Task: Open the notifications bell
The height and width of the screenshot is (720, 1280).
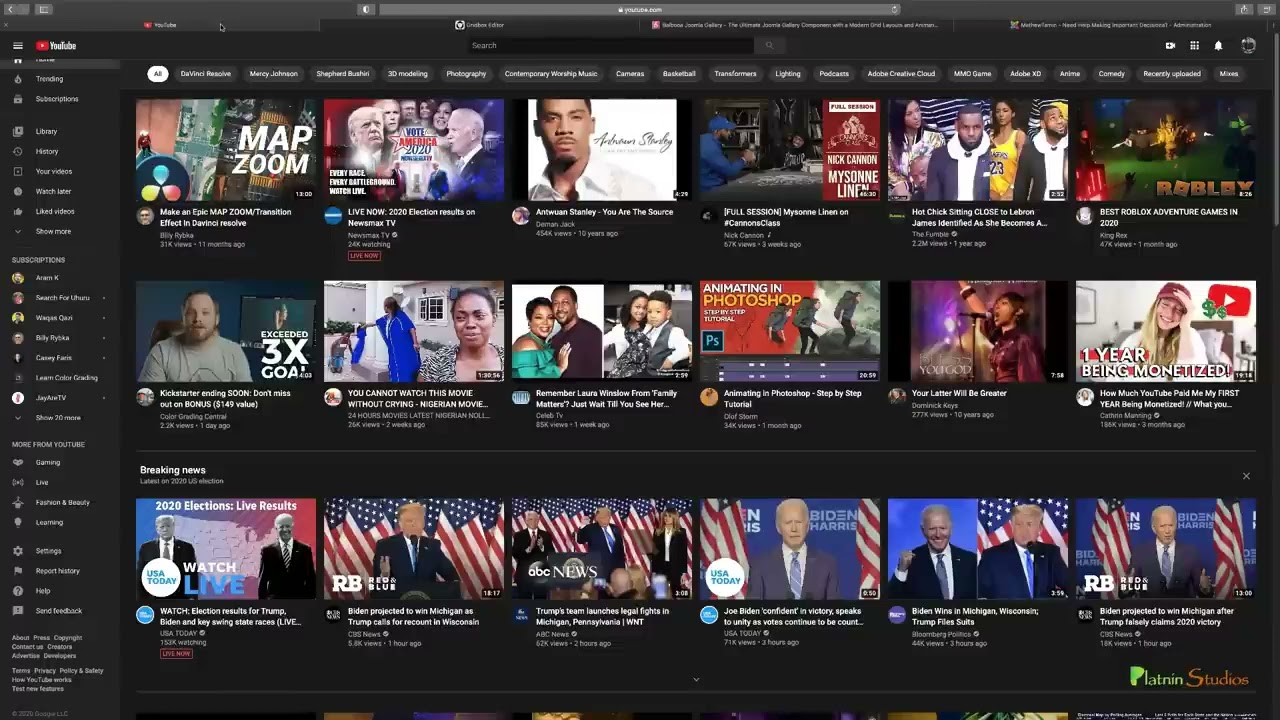Action: pos(1218,46)
